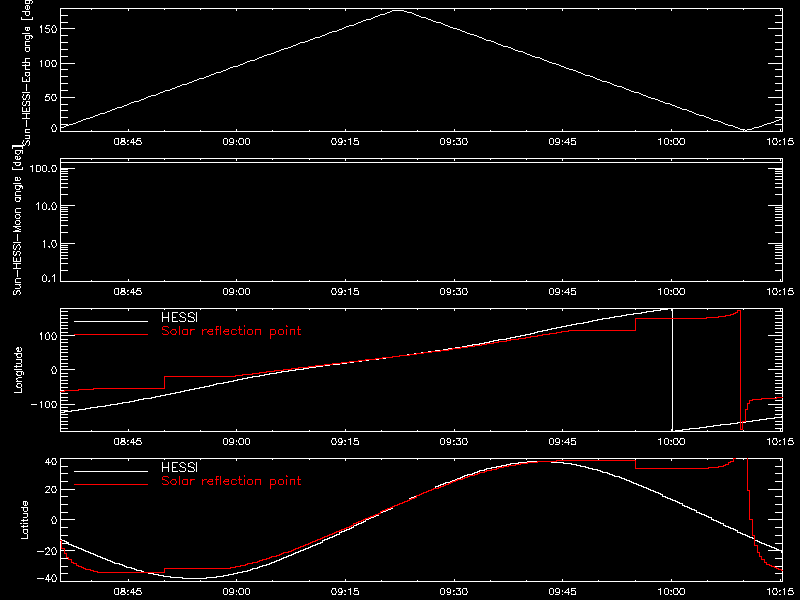The width and height of the screenshot is (800, 600).
Task: Click the -40 tick label on Latitude plot
Action: click(x=47, y=579)
